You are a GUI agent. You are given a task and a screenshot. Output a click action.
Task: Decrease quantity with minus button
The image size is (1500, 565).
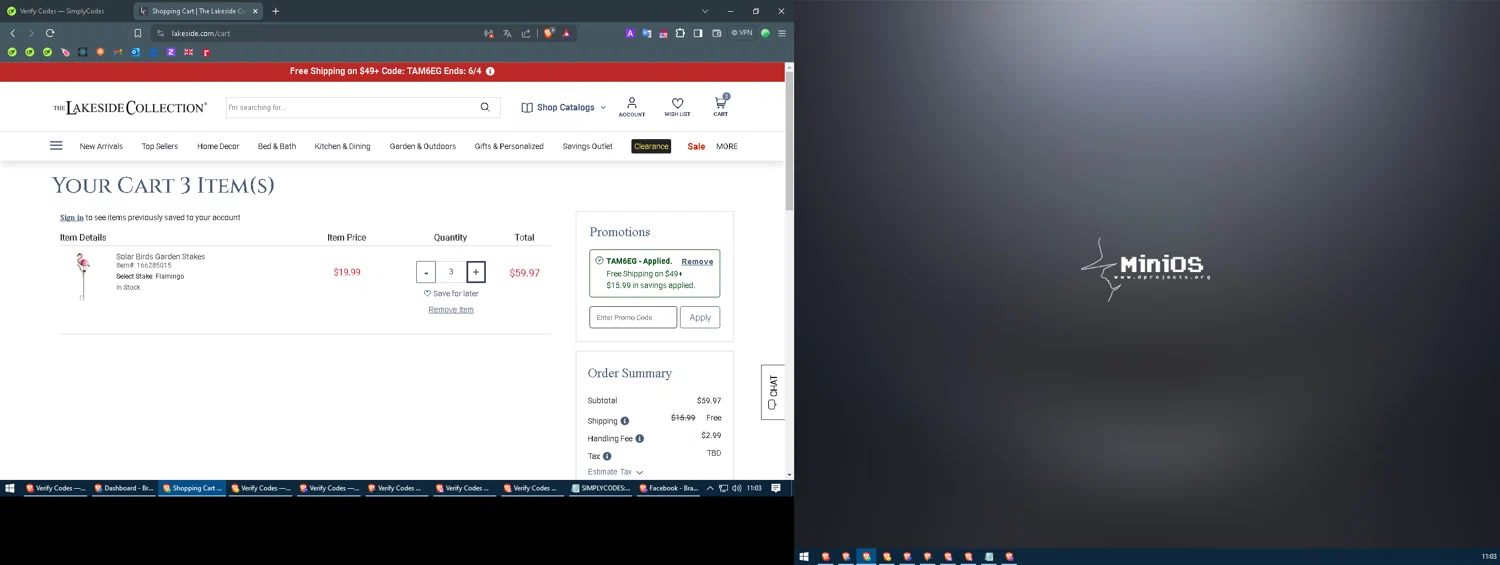(426, 272)
